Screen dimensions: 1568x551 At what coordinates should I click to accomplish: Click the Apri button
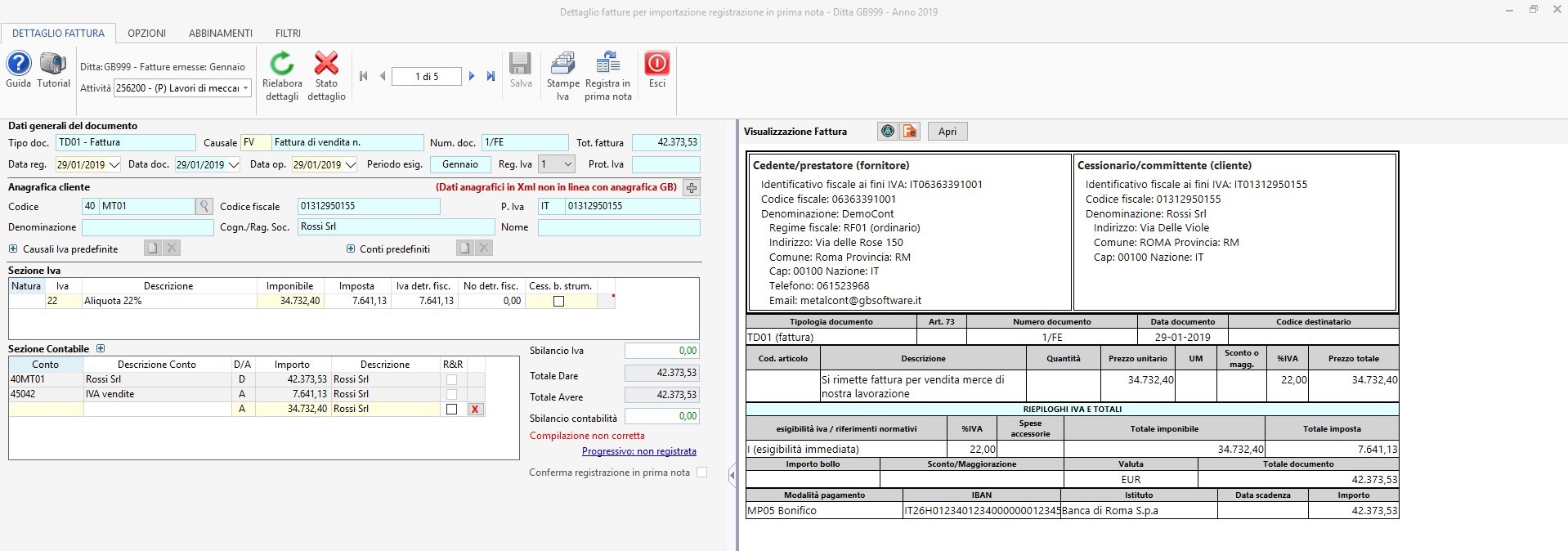[x=947, y=132]
